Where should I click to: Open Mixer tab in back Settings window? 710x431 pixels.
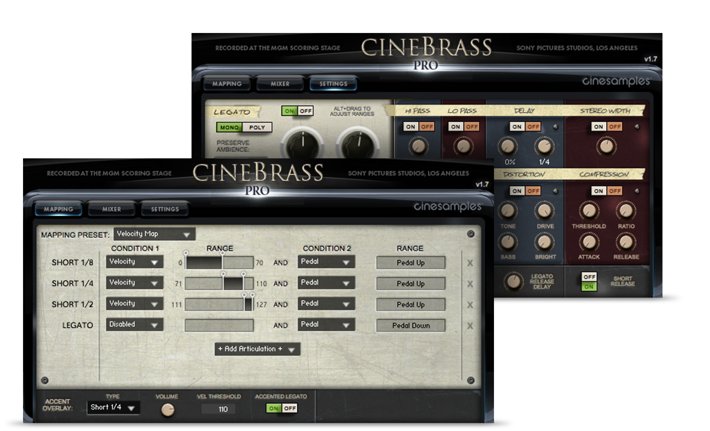[x=280, y=84]
